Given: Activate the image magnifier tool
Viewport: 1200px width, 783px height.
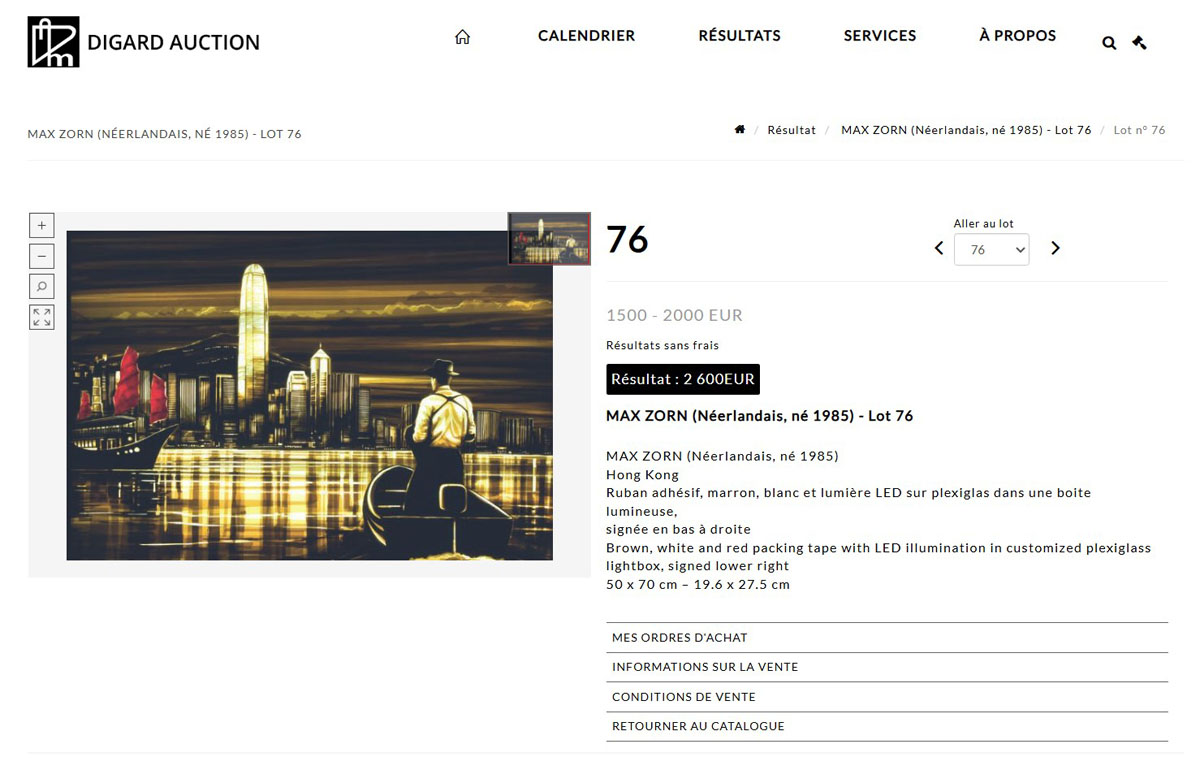Looking at the screenshot, I should click(41, 287).
